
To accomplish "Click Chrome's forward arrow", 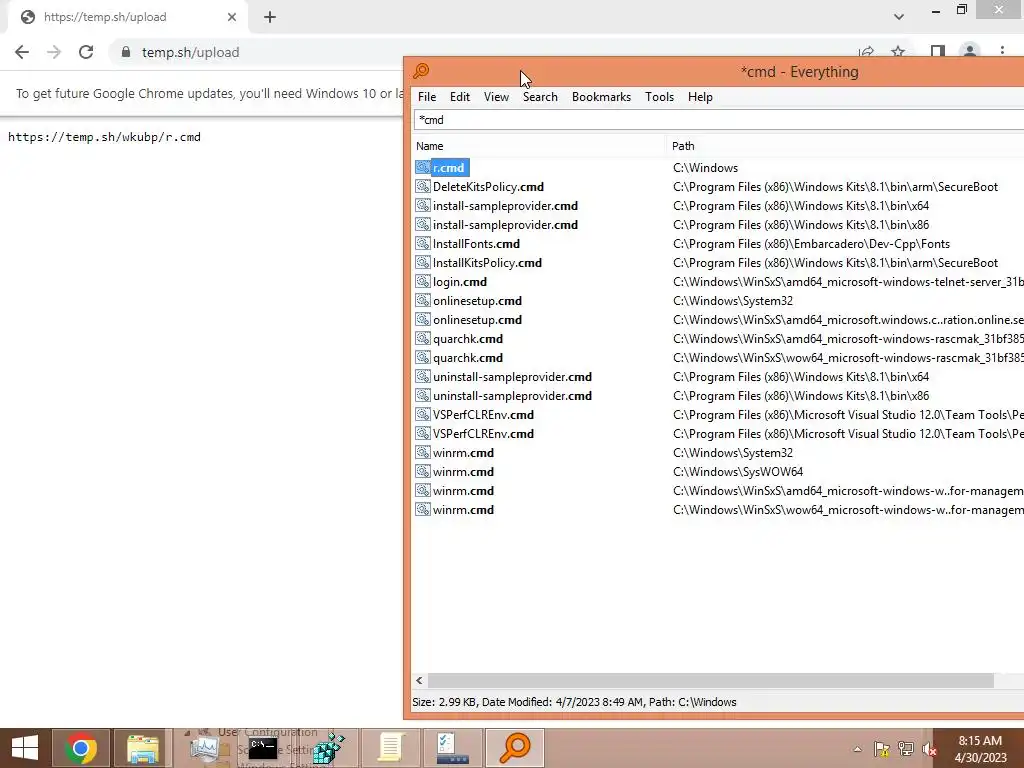I will click(54, 52).
